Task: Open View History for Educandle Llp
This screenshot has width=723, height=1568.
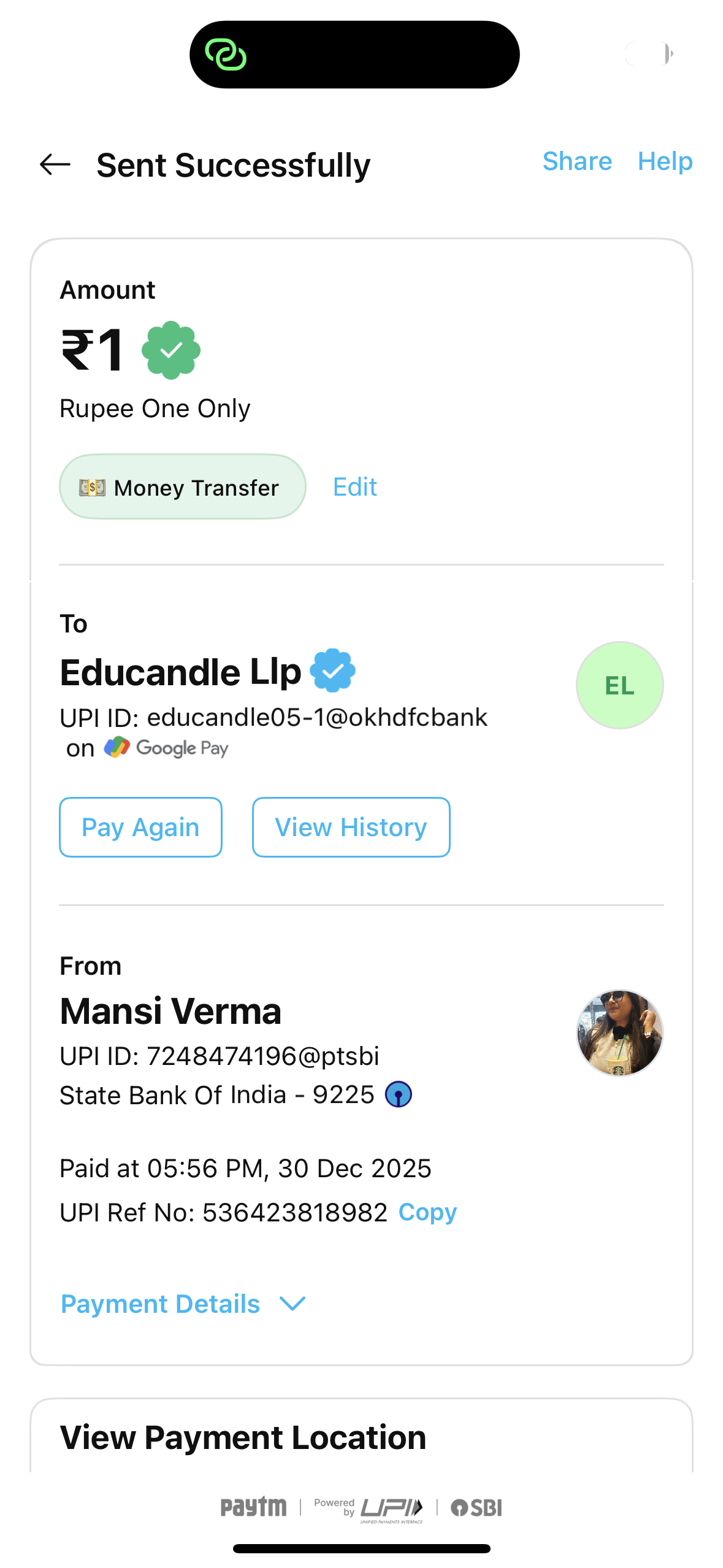Action: (351, 827)
